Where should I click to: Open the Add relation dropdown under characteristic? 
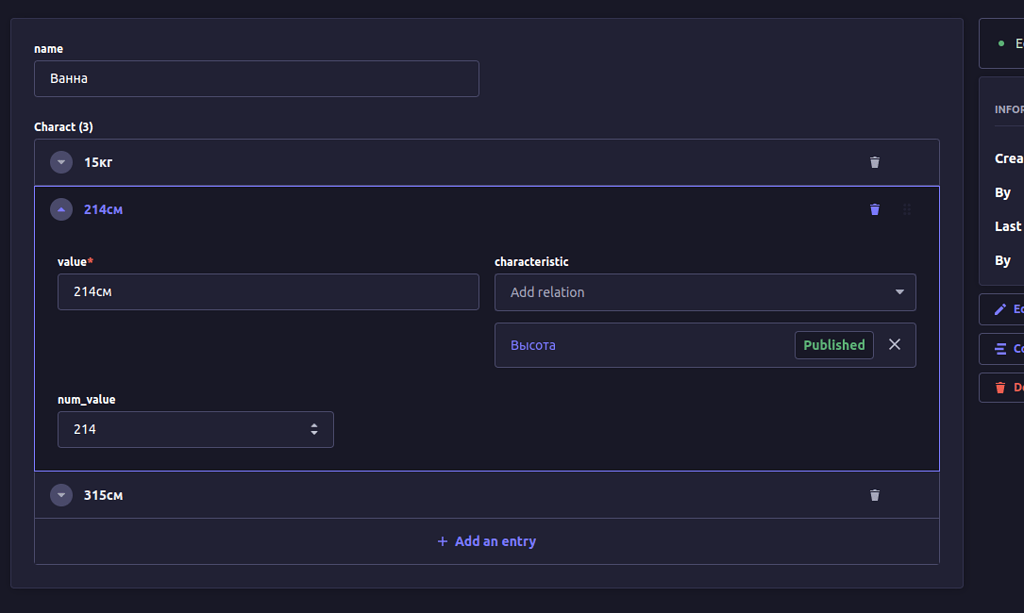coord(705,292)
